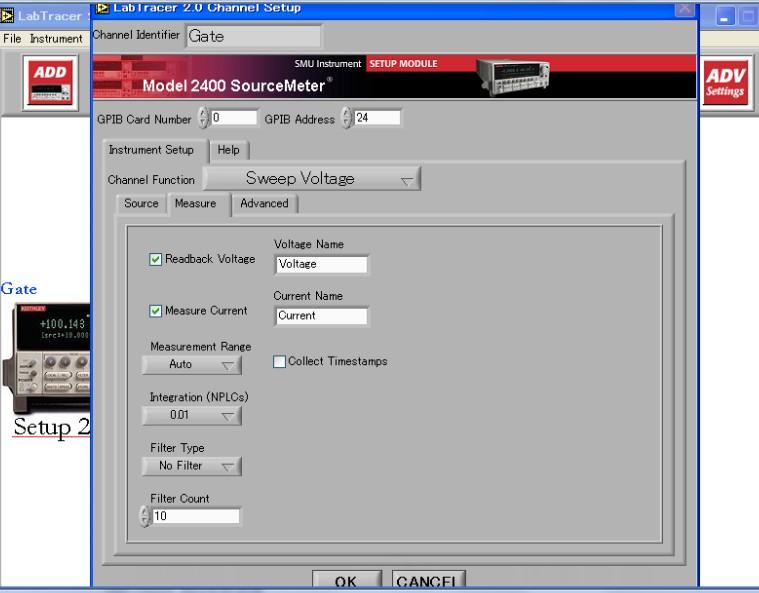
Task: Toggle the Readback Voltage checkbox
Action: click(x=155, y=259)
